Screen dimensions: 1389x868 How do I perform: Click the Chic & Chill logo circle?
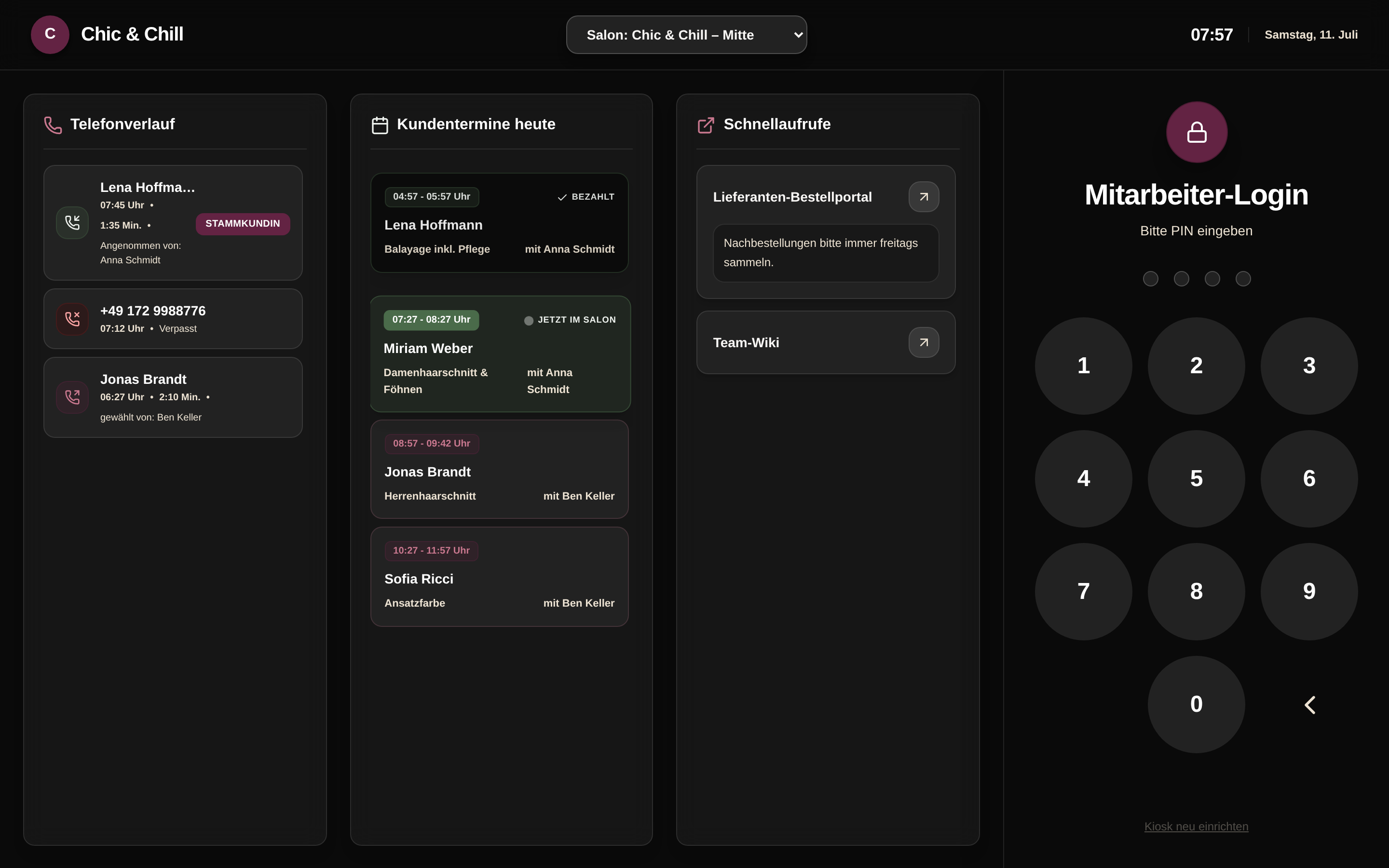click(50, 34)
